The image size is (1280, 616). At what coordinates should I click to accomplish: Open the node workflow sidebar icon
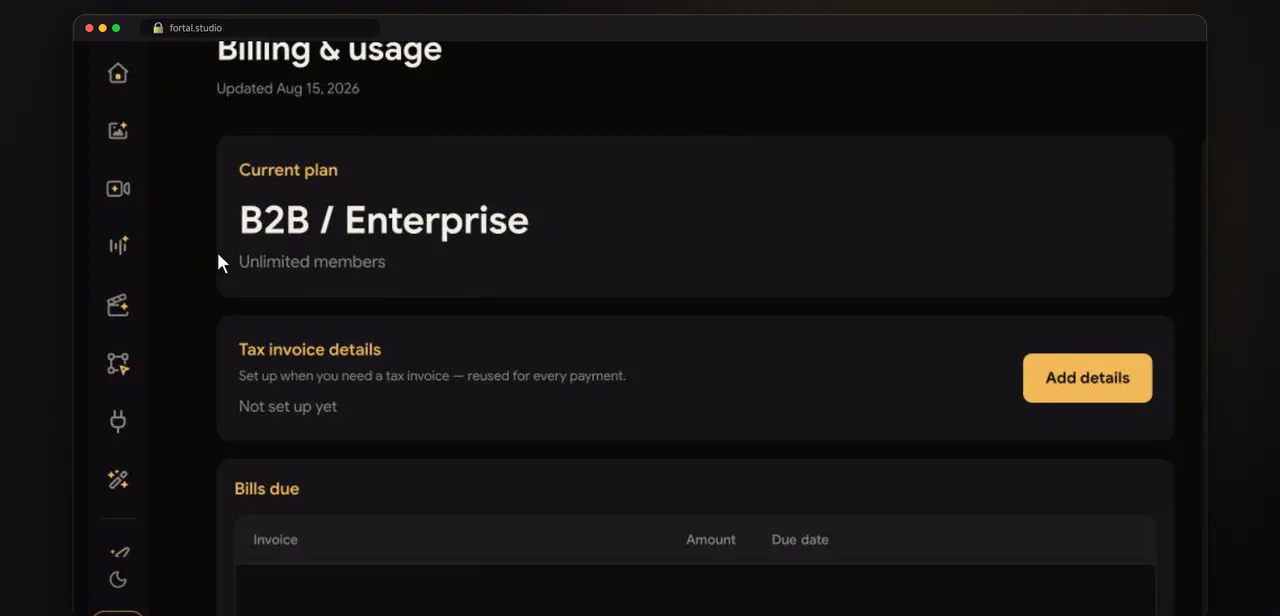pyautogui.click(x=118, y=364)
